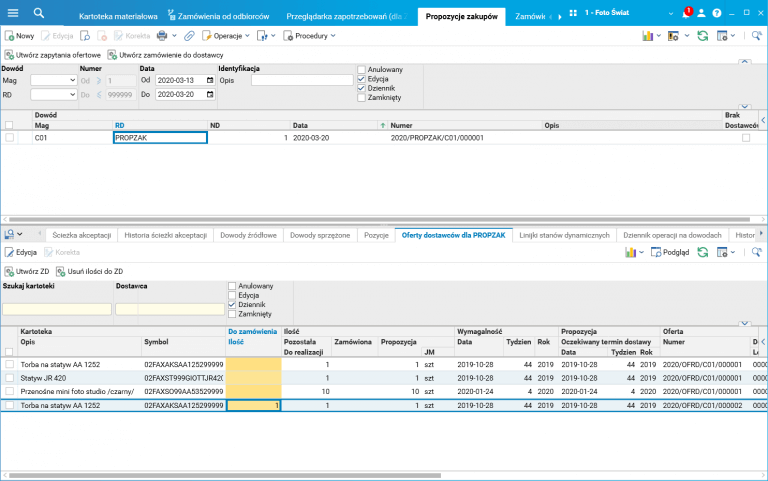Viewport: 768px width, 481px height.
Task: Open the Procedury dropdown menu
Action: point(310,35)
